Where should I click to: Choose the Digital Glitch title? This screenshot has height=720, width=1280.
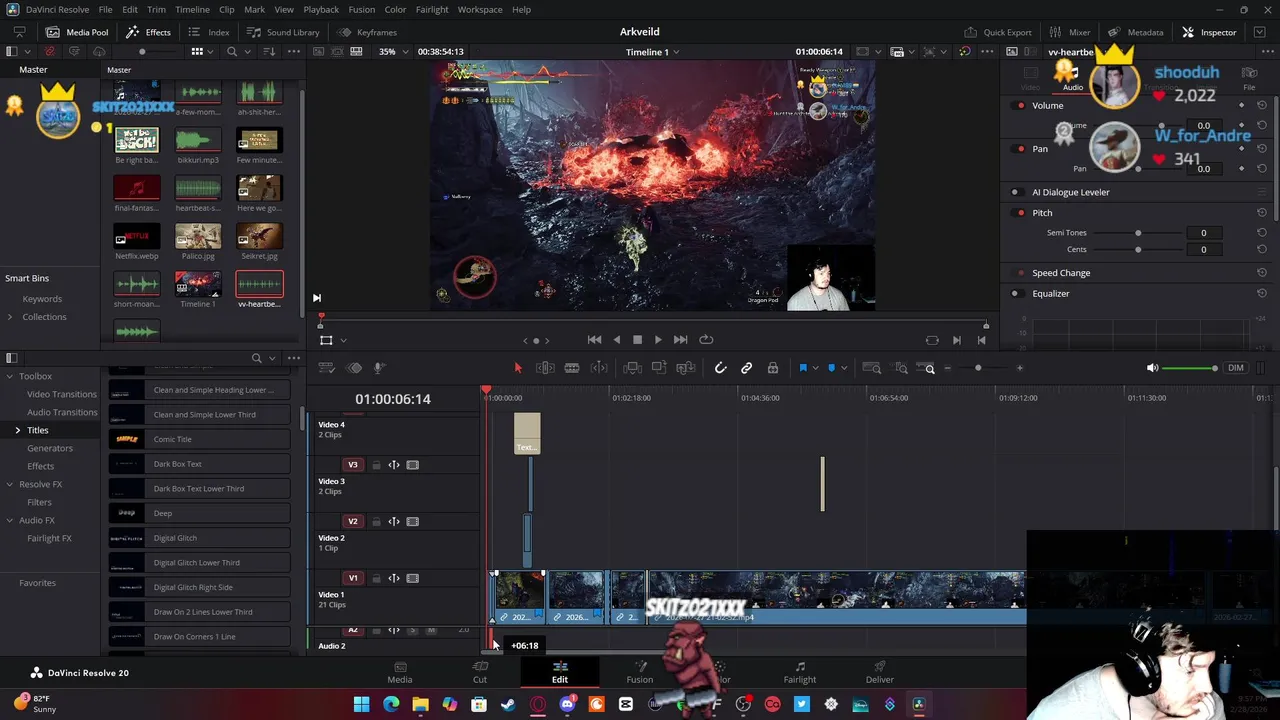[x=200, y=538]
